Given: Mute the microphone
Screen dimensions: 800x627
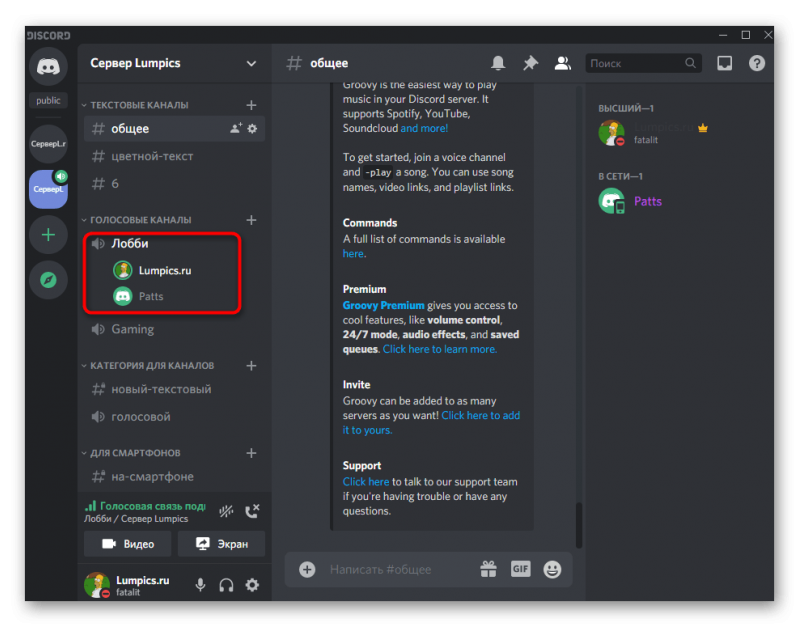Looking at the screenshot, I should pyautogui.click(x=201, y=585).
